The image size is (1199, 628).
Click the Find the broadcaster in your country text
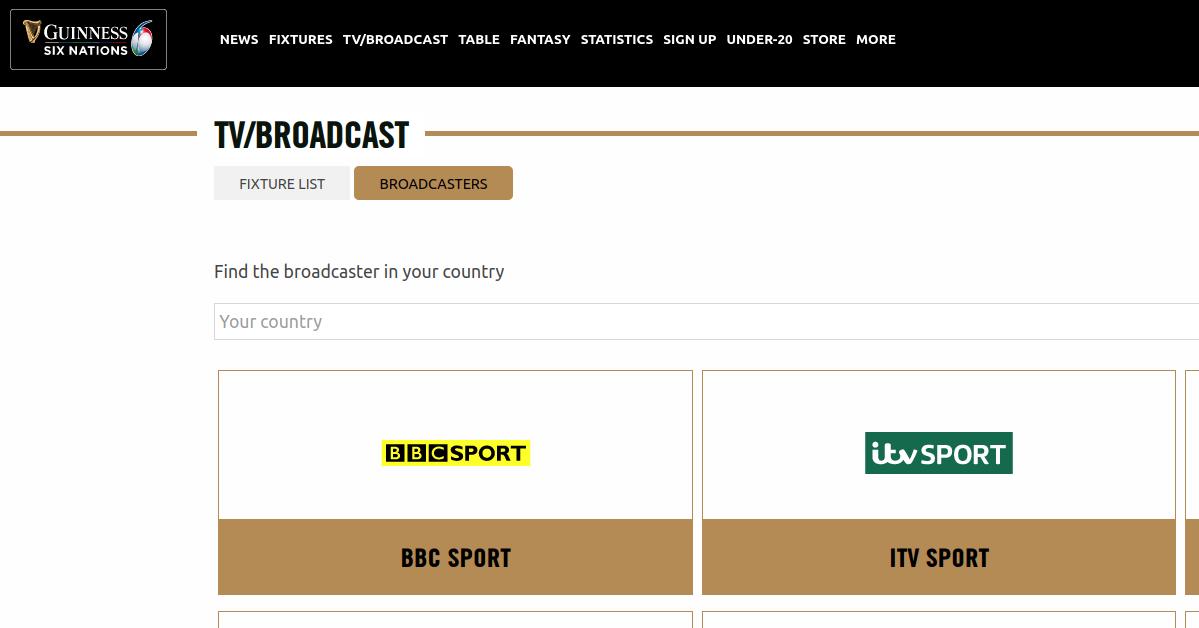359,272
